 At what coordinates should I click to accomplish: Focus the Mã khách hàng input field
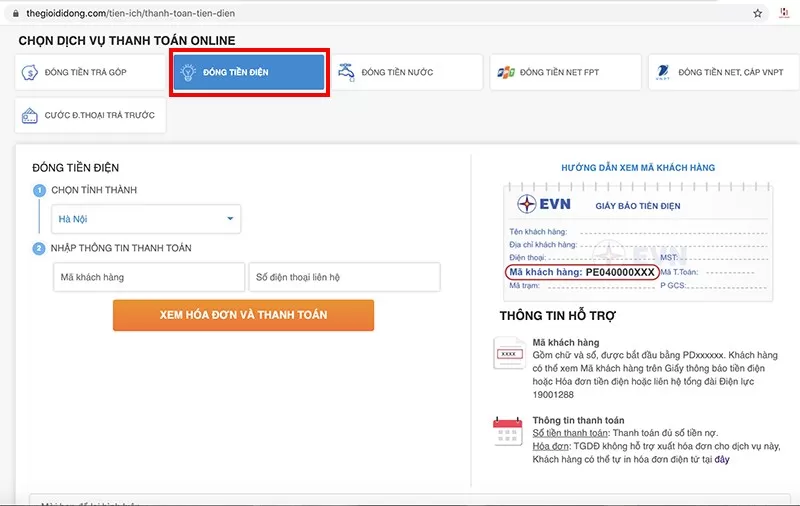(148, 277)
